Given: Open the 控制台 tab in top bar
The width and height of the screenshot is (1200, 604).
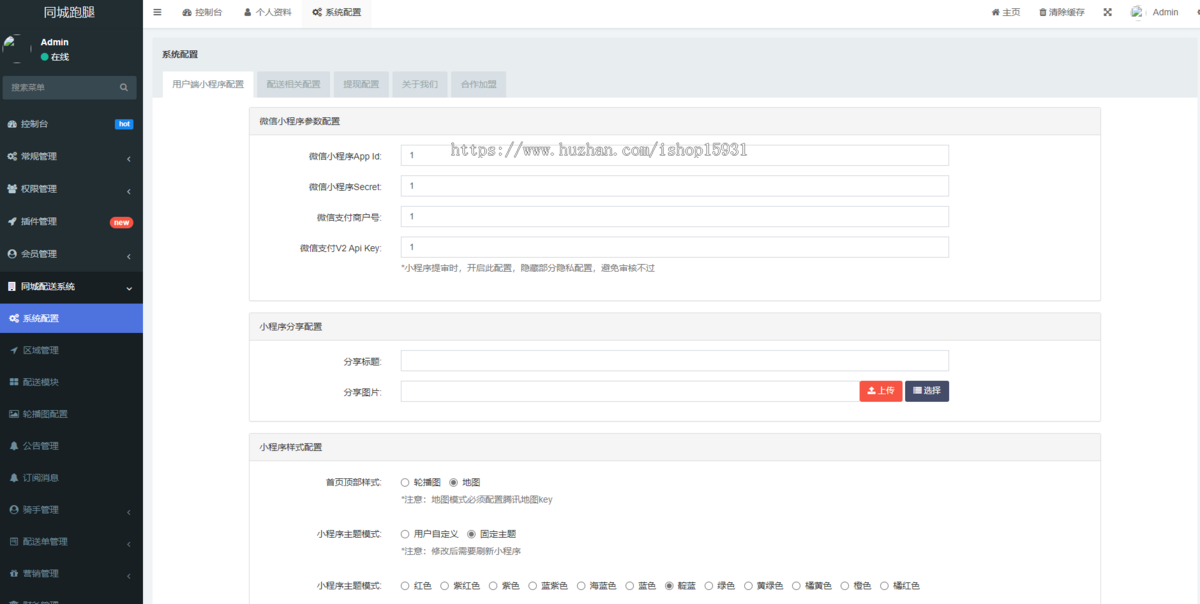Looking at the screenshot, I should click(203, 13).
